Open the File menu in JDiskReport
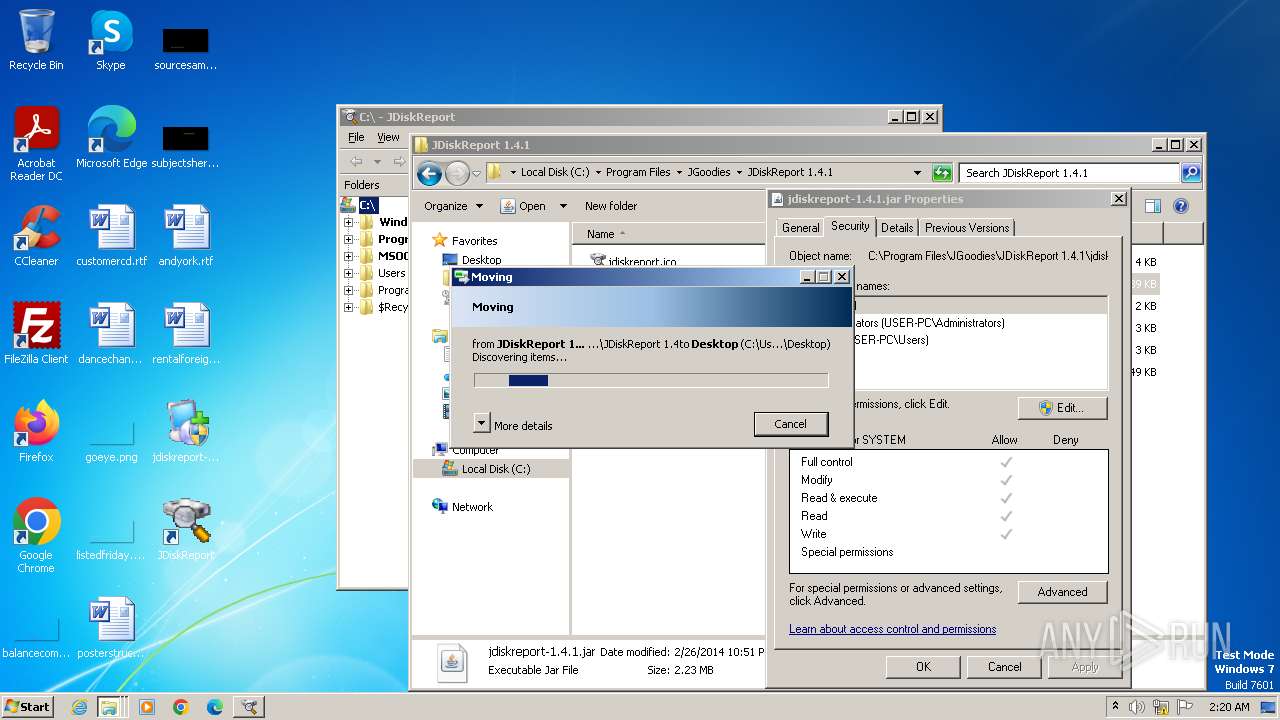The width and height of the screenshot is (1280, 720). pyautogui.click(x=356, y=137)
